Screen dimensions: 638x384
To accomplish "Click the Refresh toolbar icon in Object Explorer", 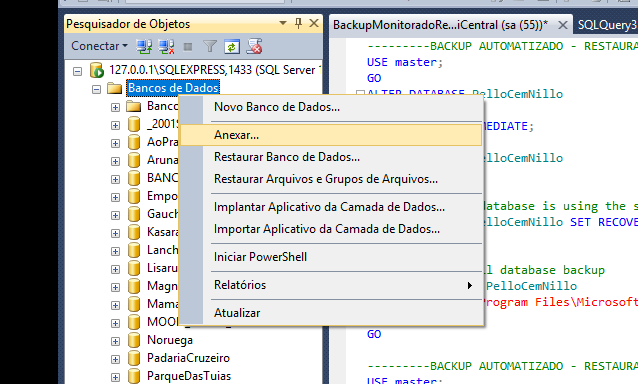I will (x=232, y=46).
